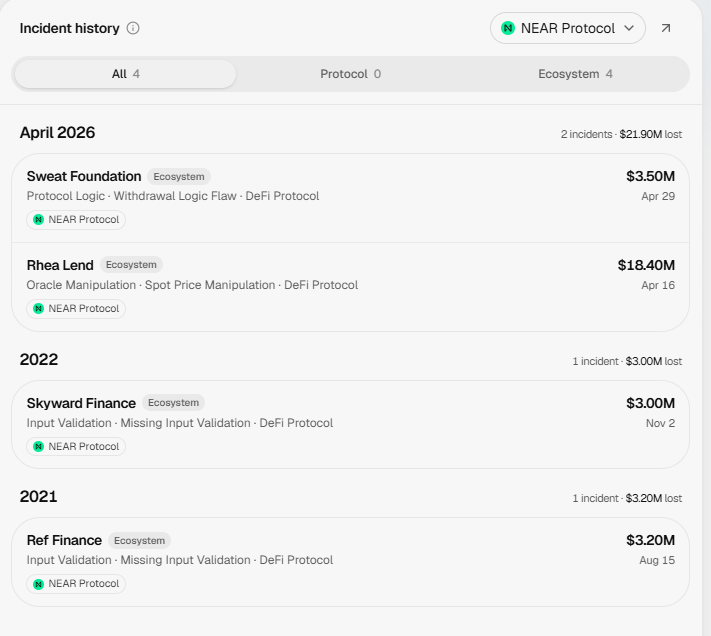Open the Sweat Foundation incident
Screen dimensions: 711x636
351,198
